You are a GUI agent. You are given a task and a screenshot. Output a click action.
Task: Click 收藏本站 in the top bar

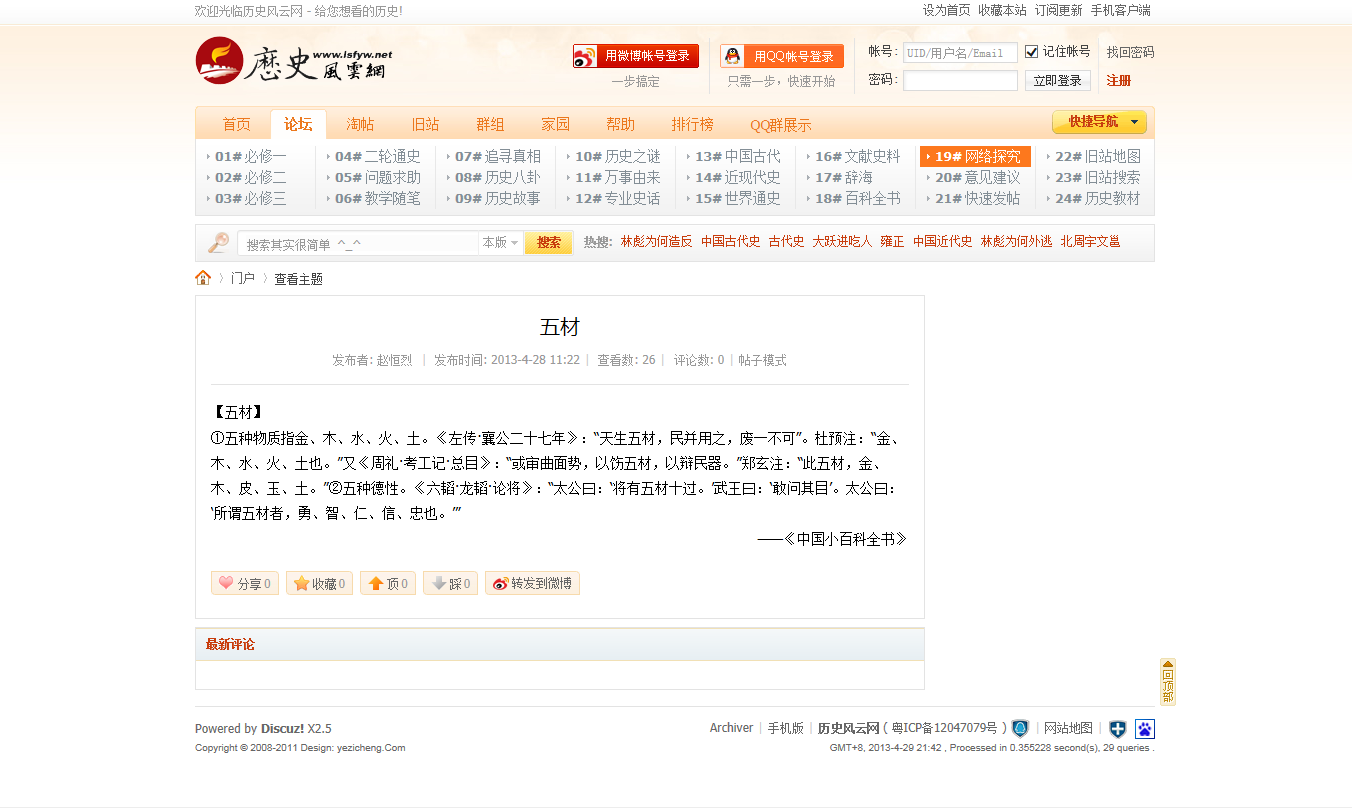pos(1002,10)
